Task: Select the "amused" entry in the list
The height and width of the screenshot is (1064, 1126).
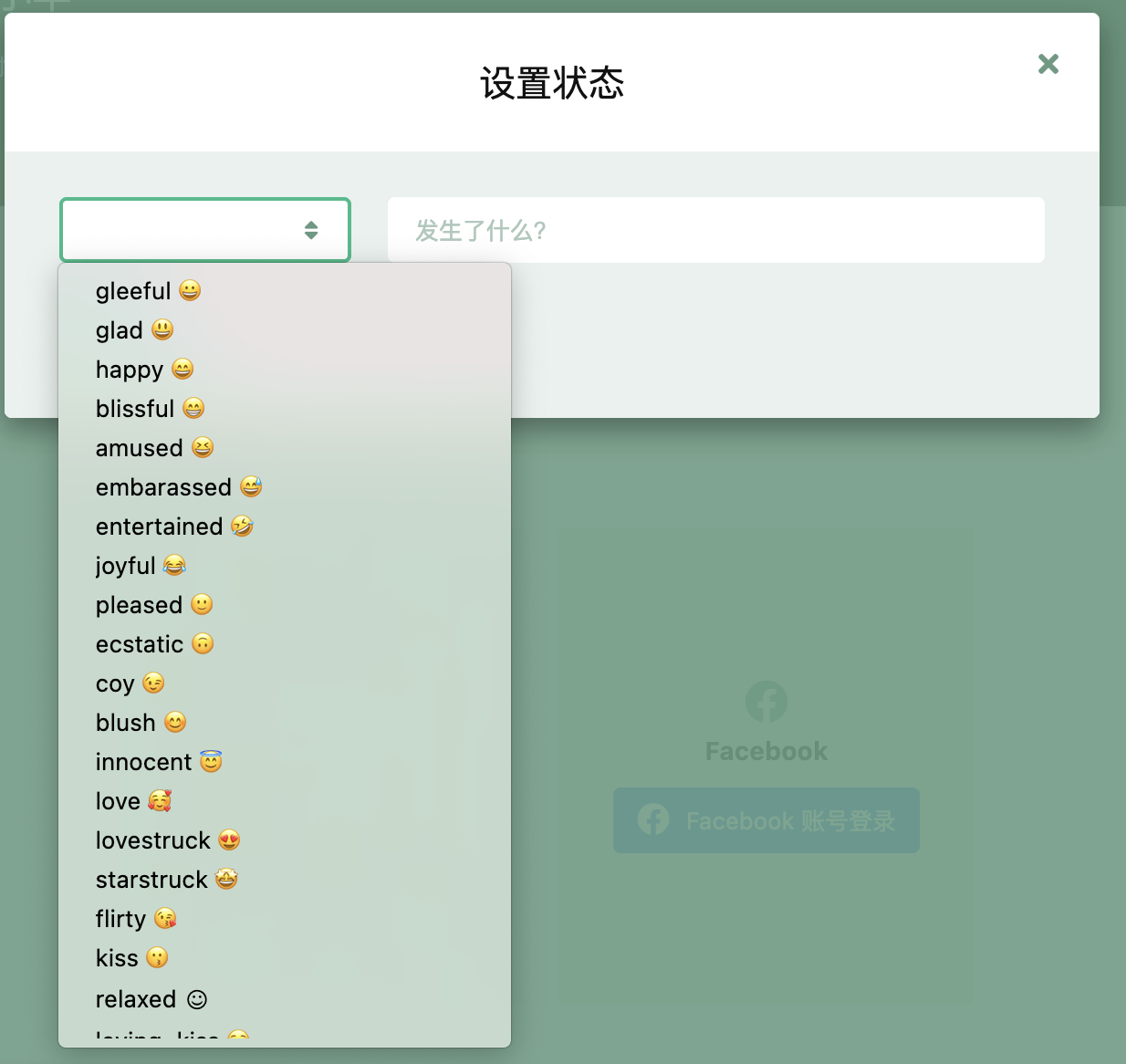Action: pyautogui.click(x=153, y=448)
